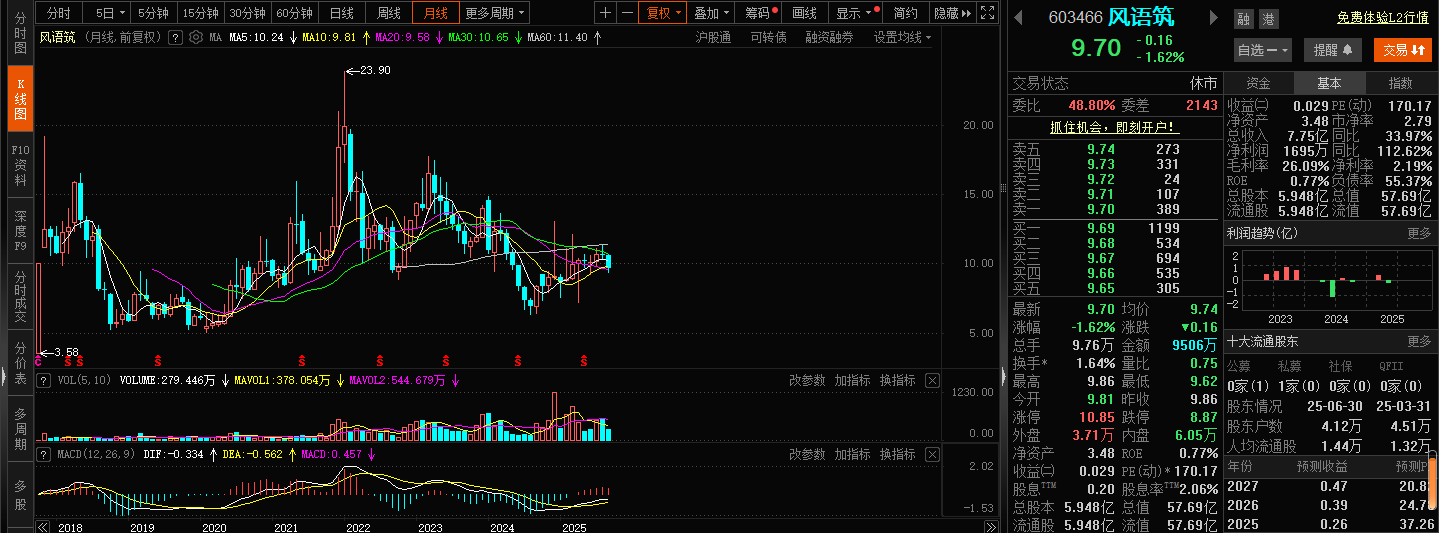
Task: Open 深度F9 sidebar view
Action: [x=20, y=230]
